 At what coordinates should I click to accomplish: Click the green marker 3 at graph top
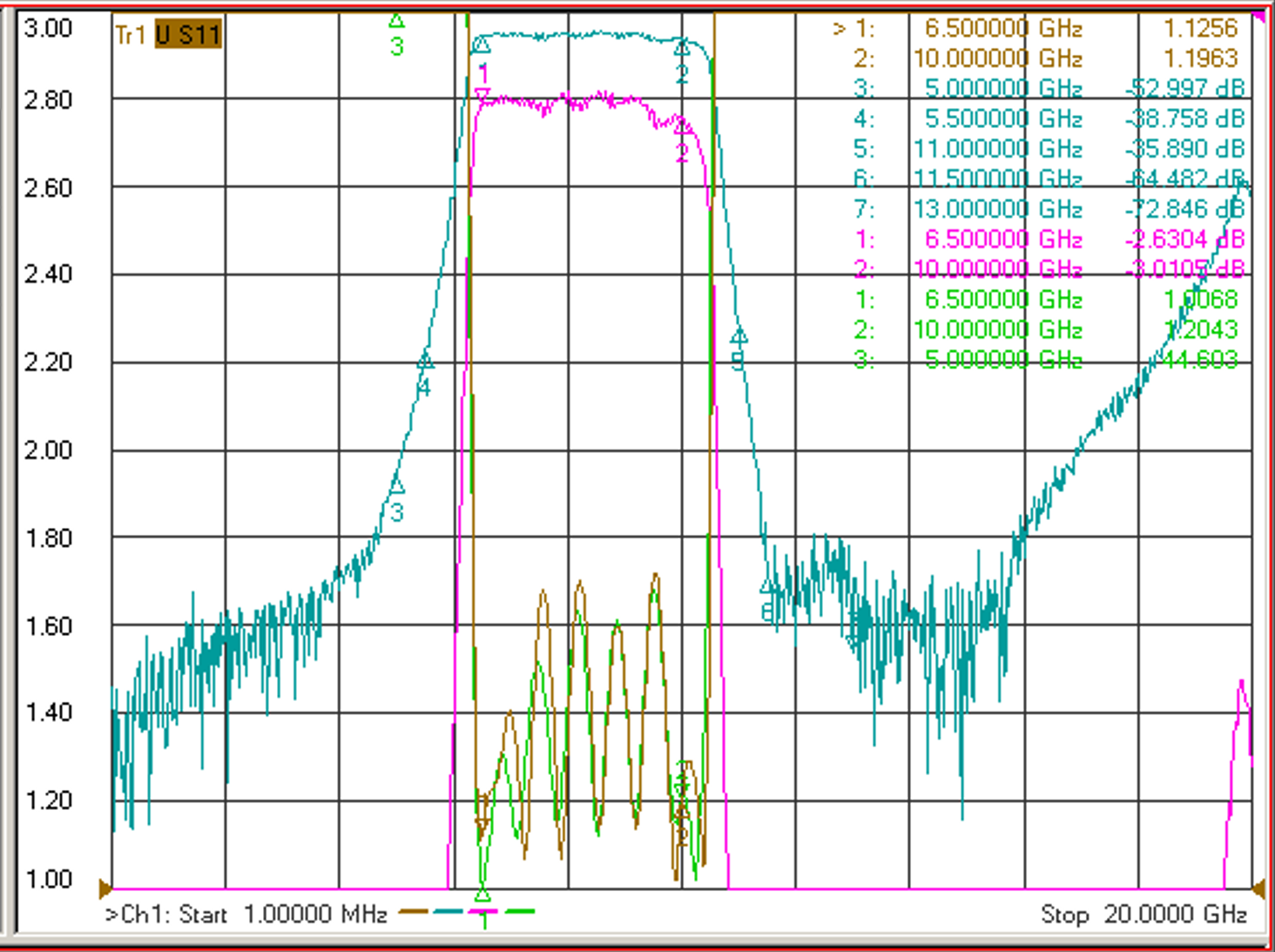[x=396, y=20]
